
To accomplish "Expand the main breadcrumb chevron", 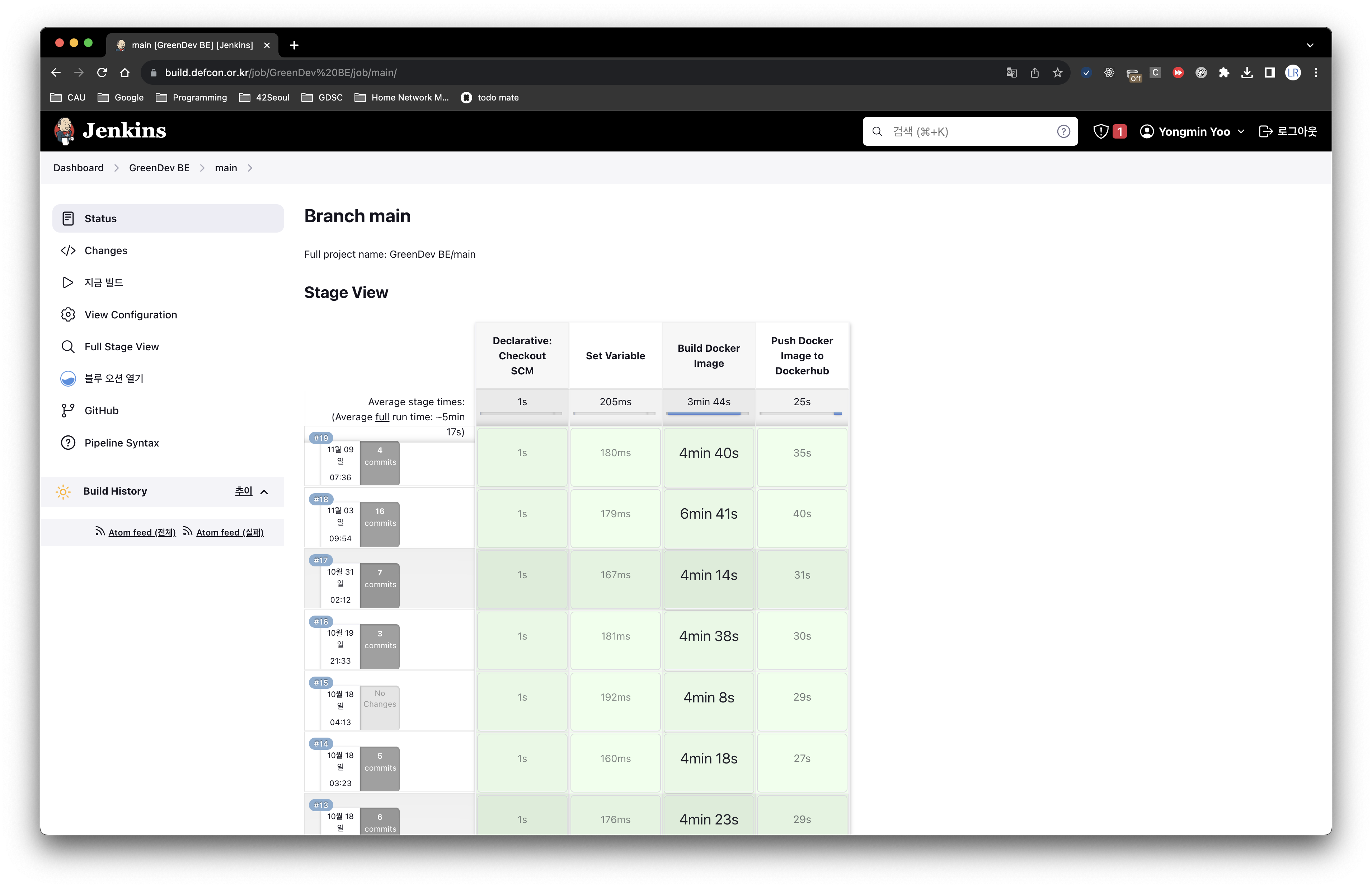I will pos(250,168).
